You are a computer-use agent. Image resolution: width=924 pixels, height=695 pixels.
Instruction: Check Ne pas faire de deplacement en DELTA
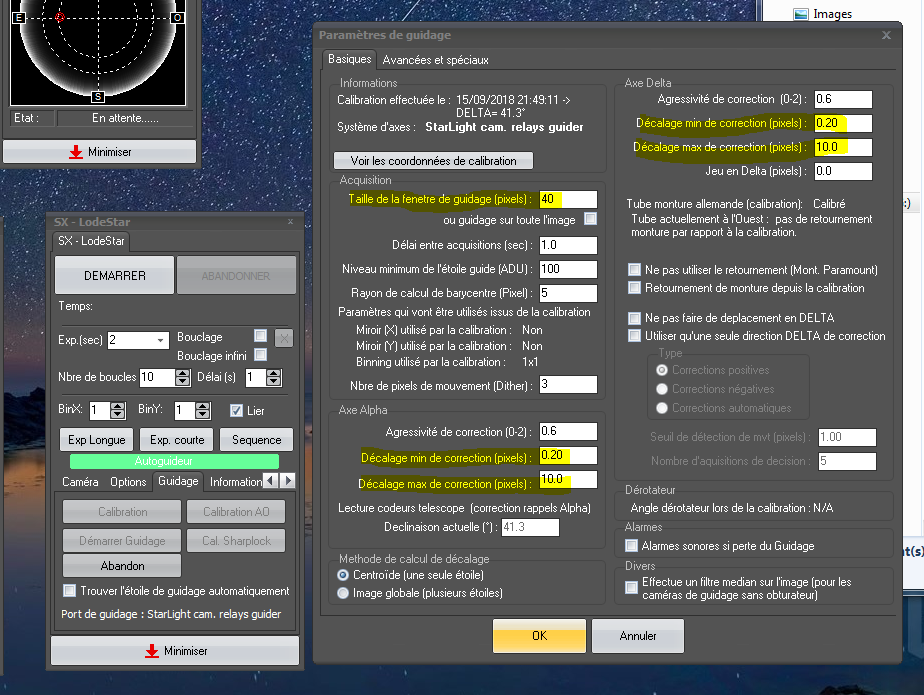pos(634,318)
